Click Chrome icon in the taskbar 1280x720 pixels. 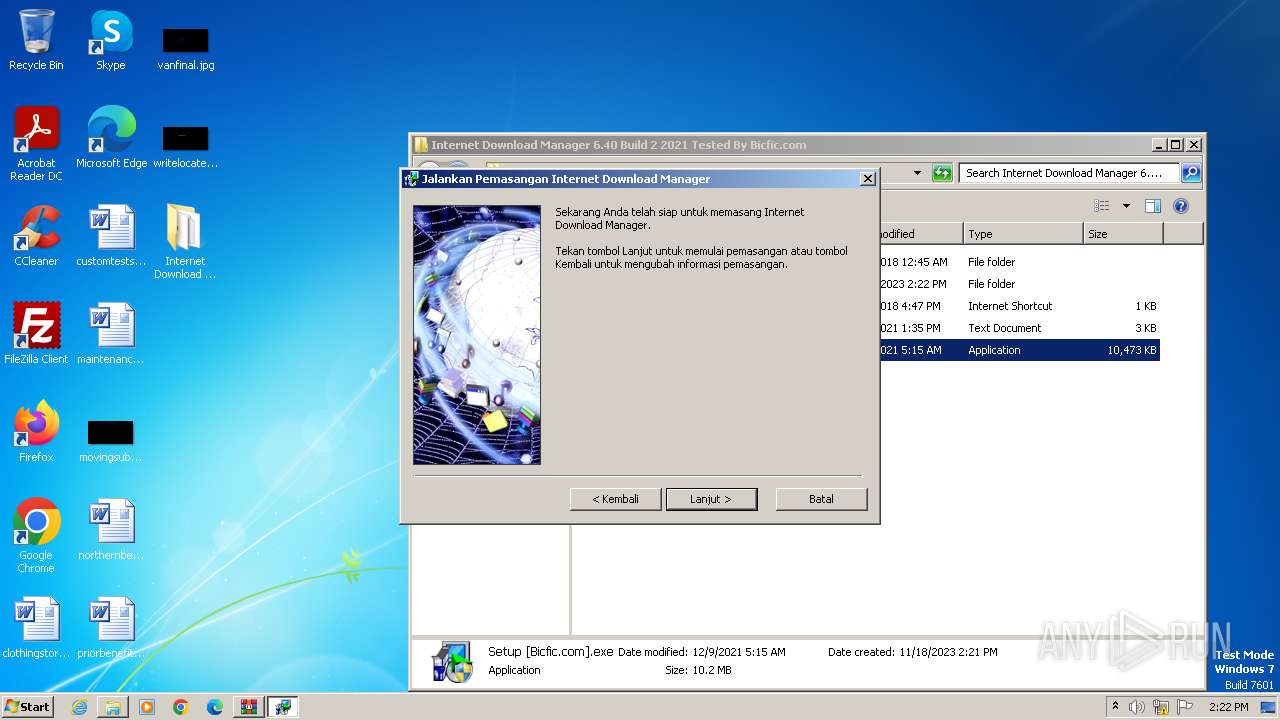pyautogui.click(x=181, y=707)
